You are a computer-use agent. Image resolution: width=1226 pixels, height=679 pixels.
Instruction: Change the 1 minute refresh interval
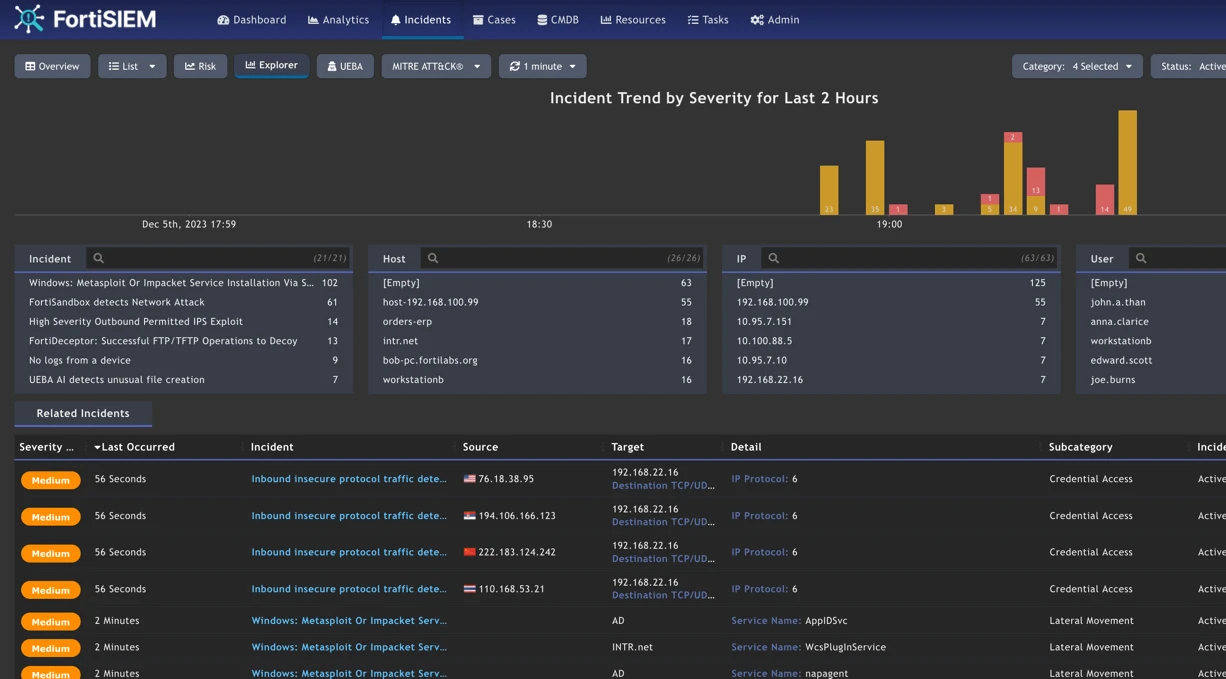tap(542, 66)
